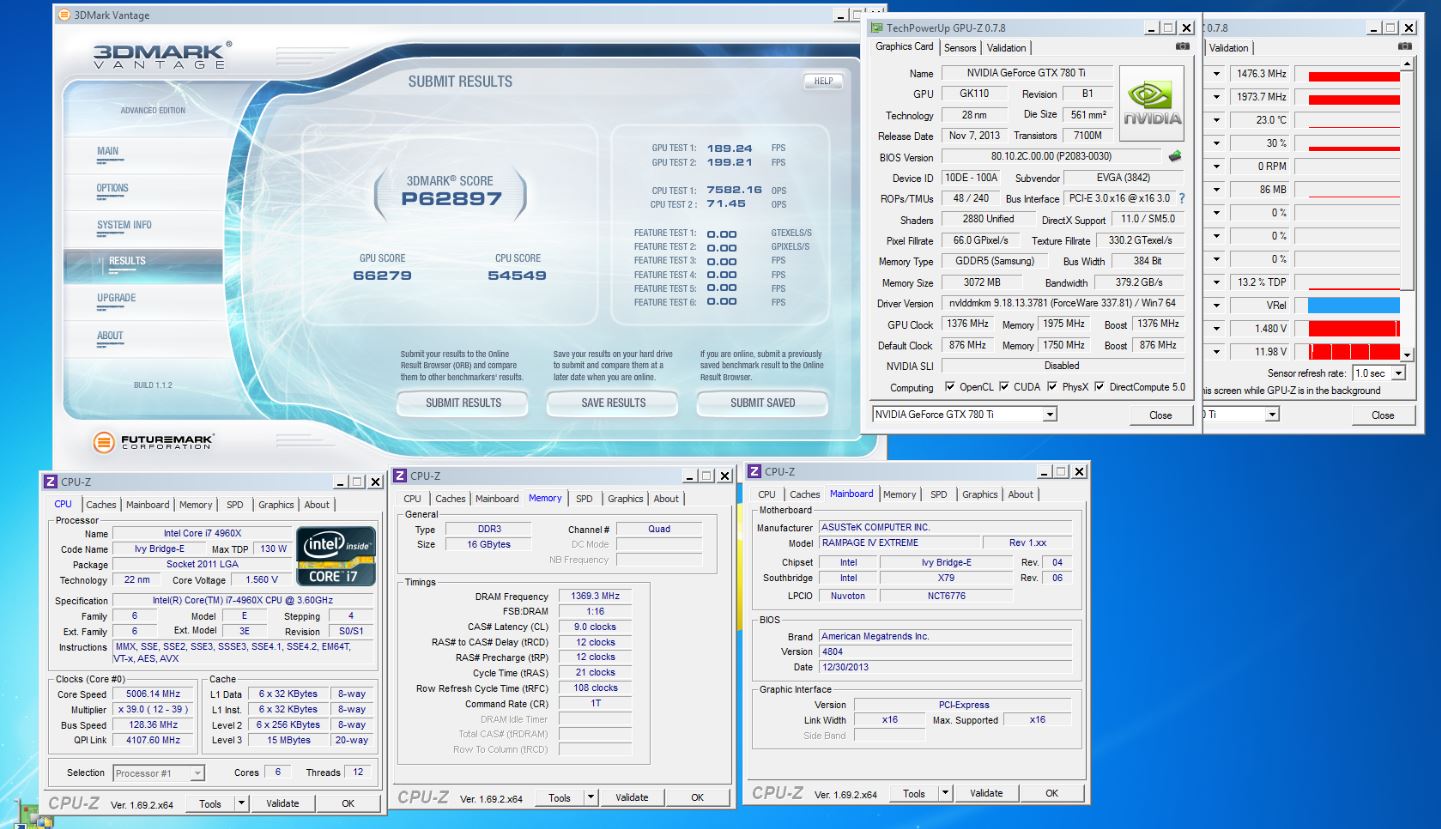Toggle the OpenCL checkbox in GPU-Z
The width and height of the screenshot is (1441, 829).
click(950, 387)
